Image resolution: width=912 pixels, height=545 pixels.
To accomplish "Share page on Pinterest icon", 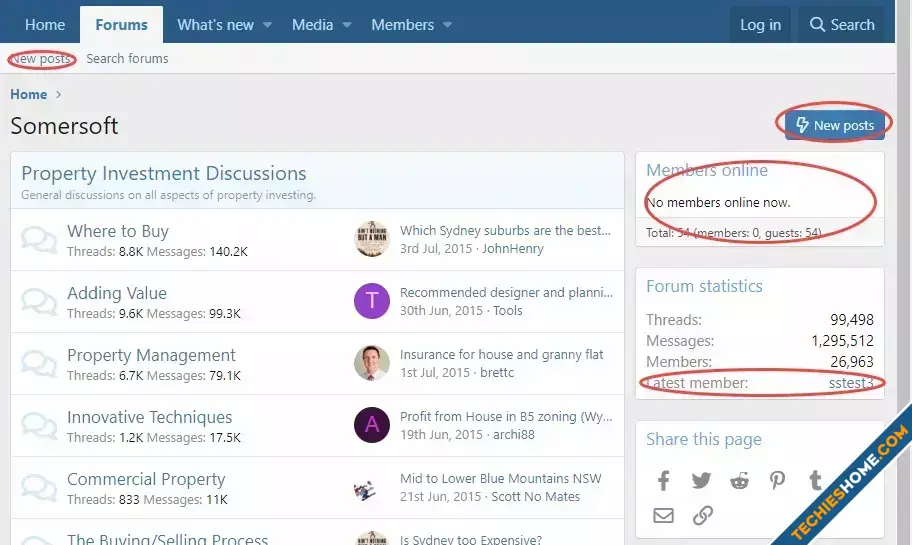I will coord(777,480).
